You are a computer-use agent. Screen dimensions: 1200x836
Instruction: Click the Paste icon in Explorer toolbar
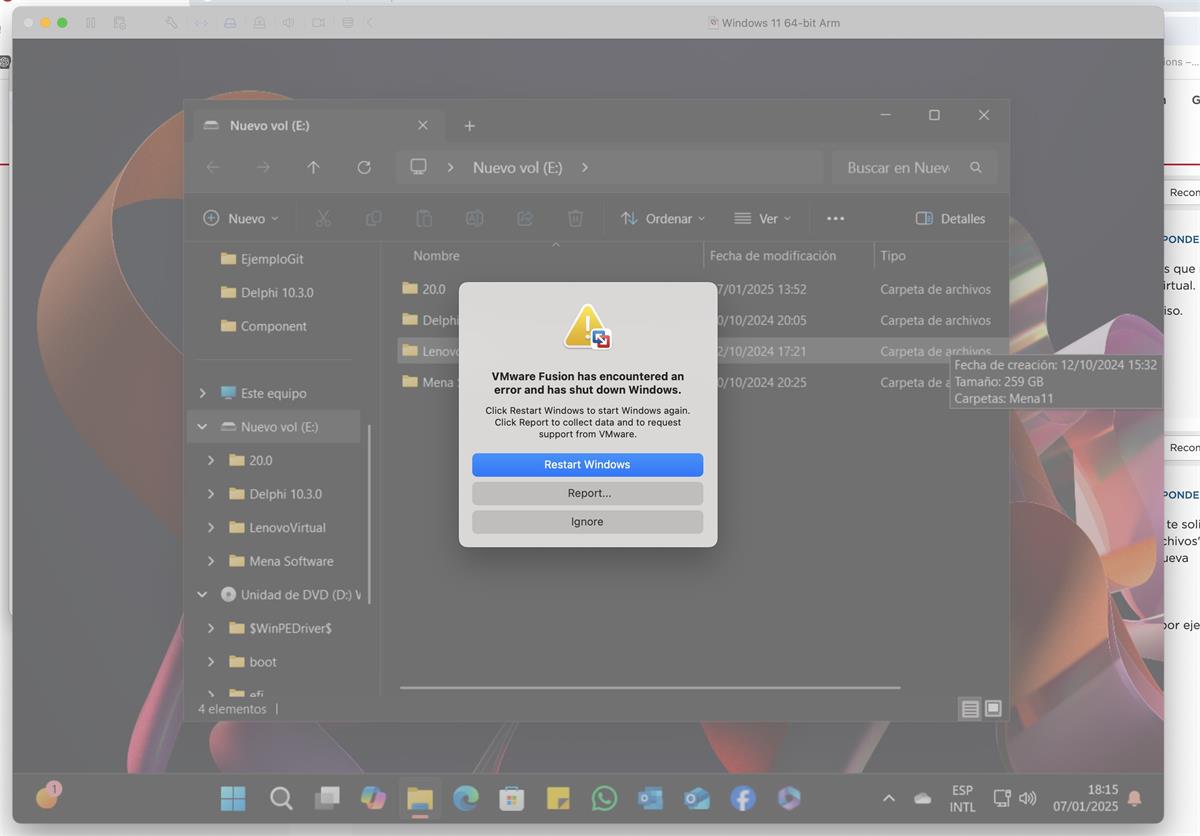pyautogui.click(x=424, y=218)
